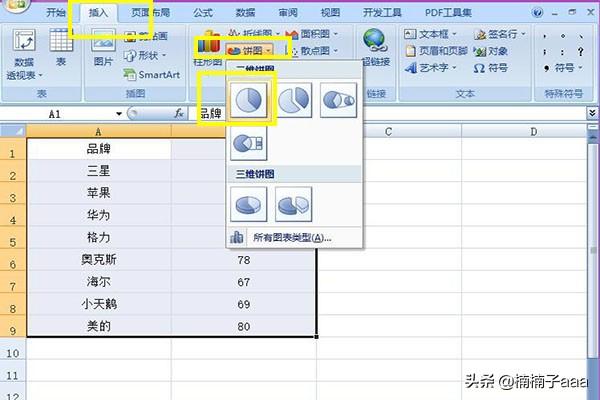Viewport: 600px width, 400px height.
Task: Pick the bar of pie chart
Action: [249, 143]
